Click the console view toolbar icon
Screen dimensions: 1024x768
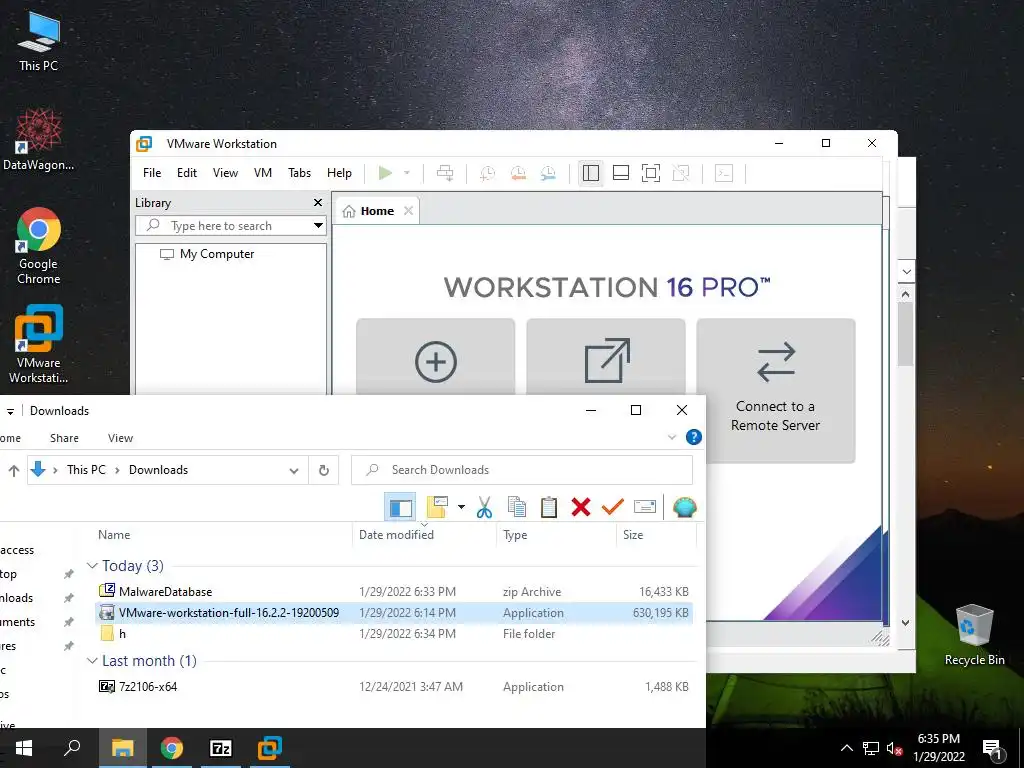[724, 173]
